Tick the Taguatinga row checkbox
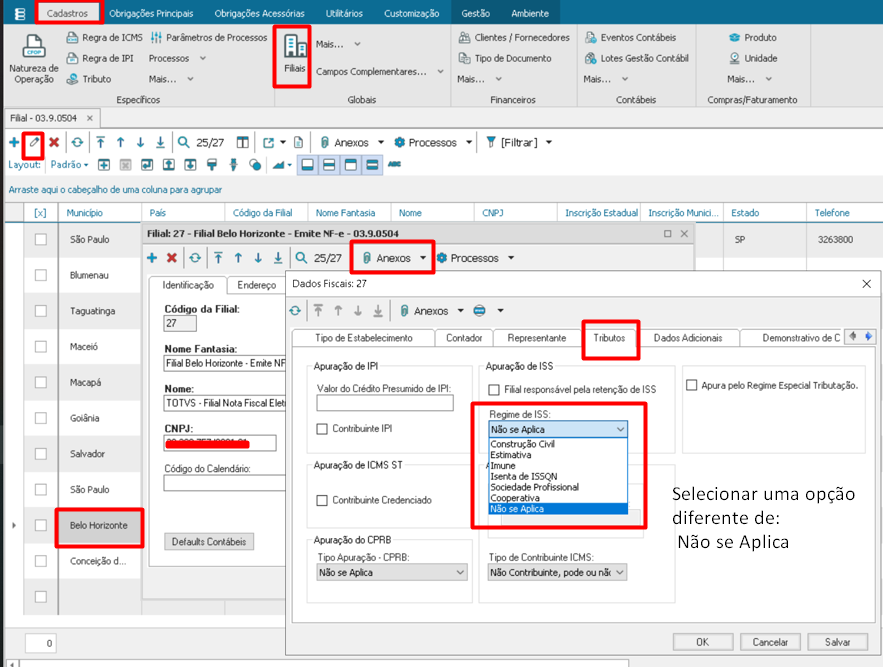This screenshot has width=883, height=667. pyautogui.click(x=41, y=311)
